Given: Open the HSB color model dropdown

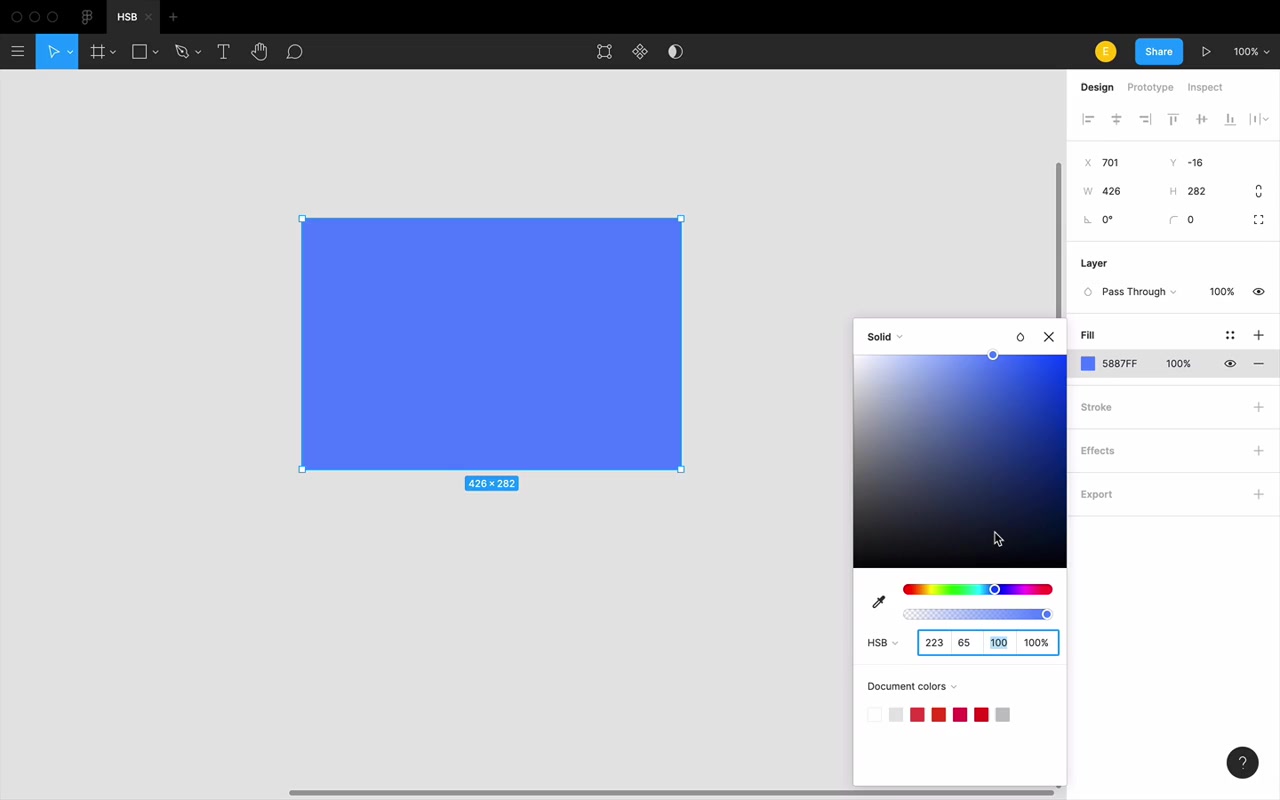Looking at the screenshot, I should (882, 643).
